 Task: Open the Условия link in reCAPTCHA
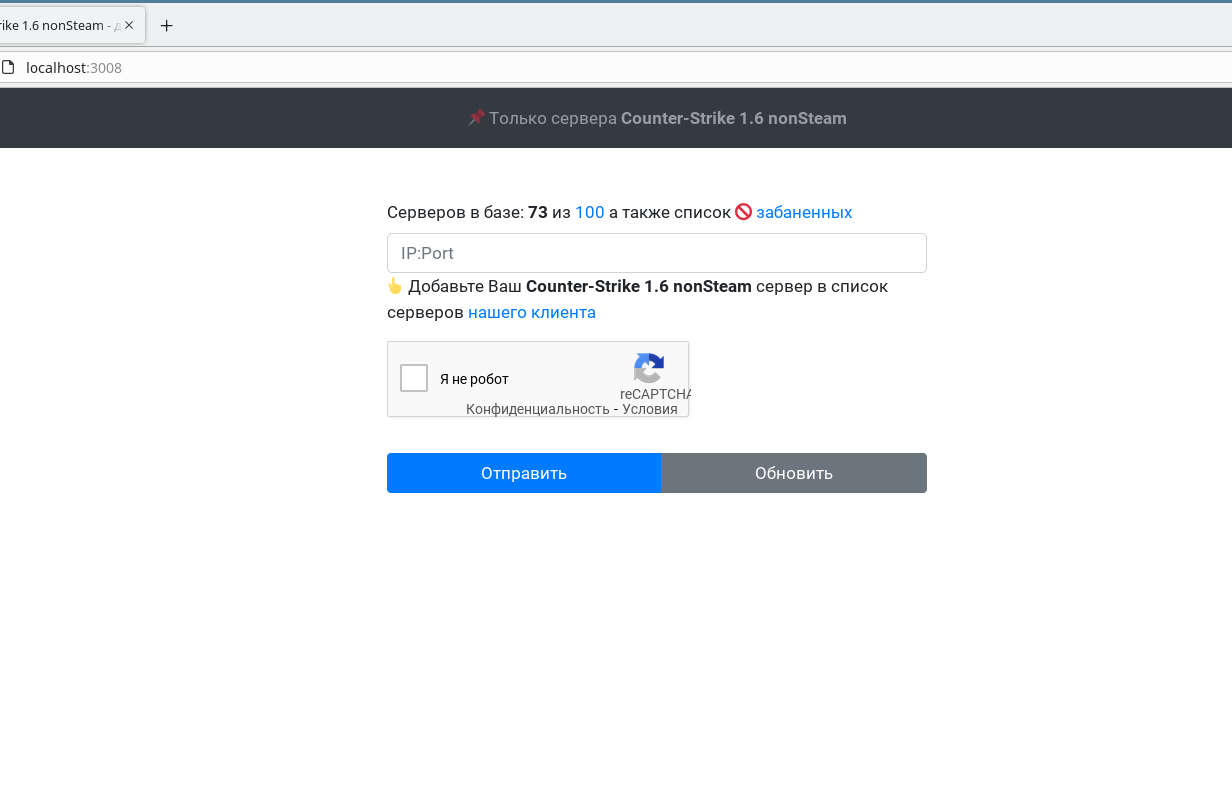click(x=650, y=409)
